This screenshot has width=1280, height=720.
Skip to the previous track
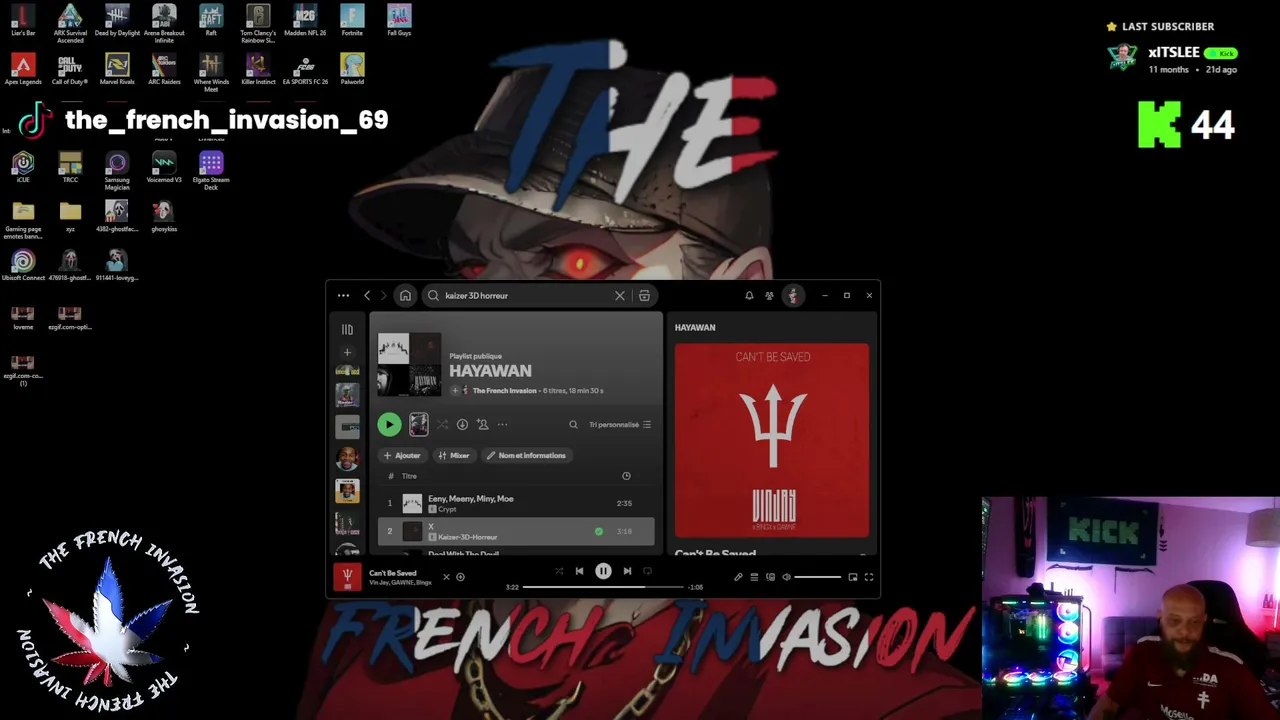579,571
